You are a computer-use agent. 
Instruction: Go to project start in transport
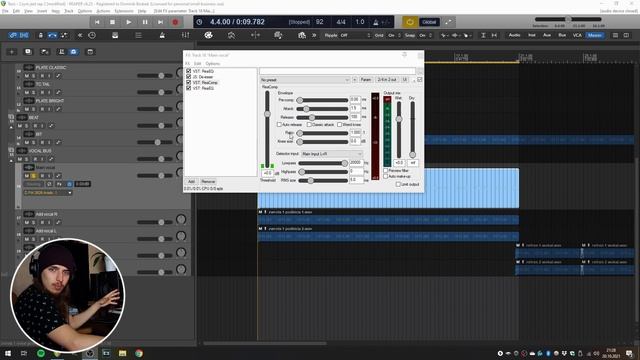tap(97, 22)
